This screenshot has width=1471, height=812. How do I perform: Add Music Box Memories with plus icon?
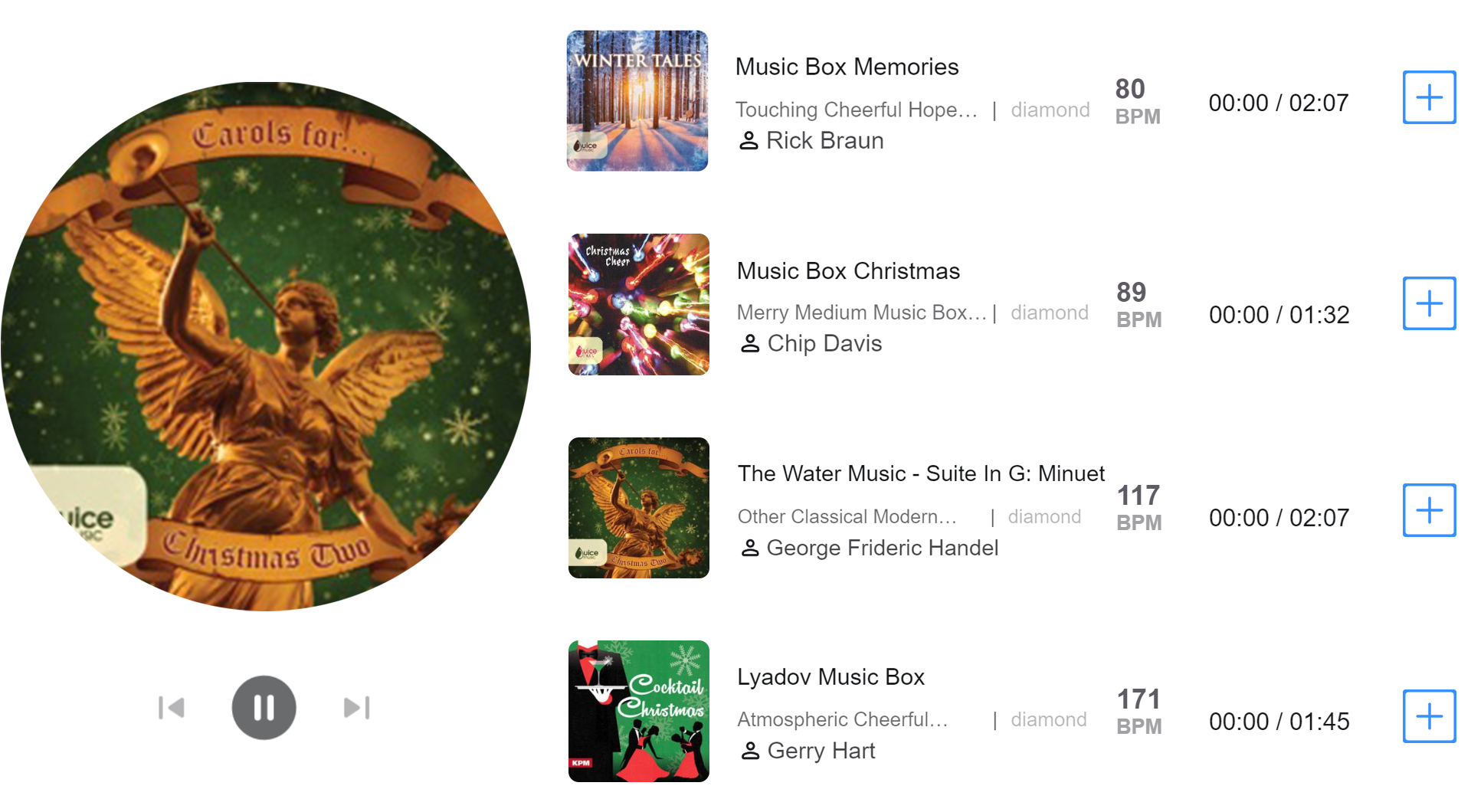point(1429,97)
